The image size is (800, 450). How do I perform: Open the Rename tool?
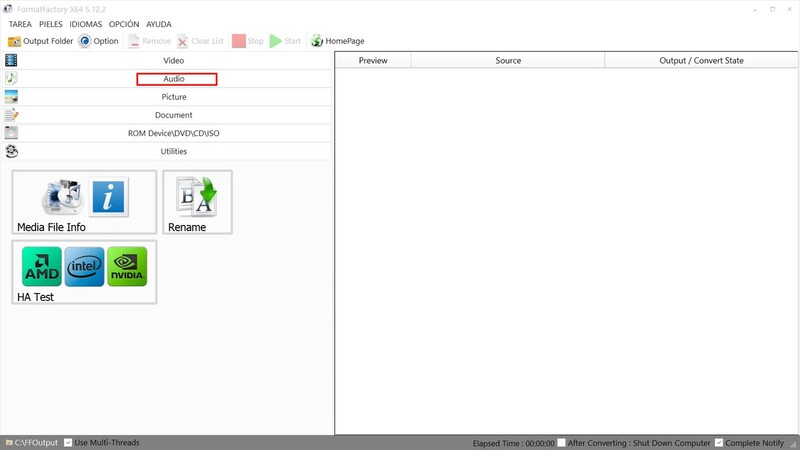197,202
